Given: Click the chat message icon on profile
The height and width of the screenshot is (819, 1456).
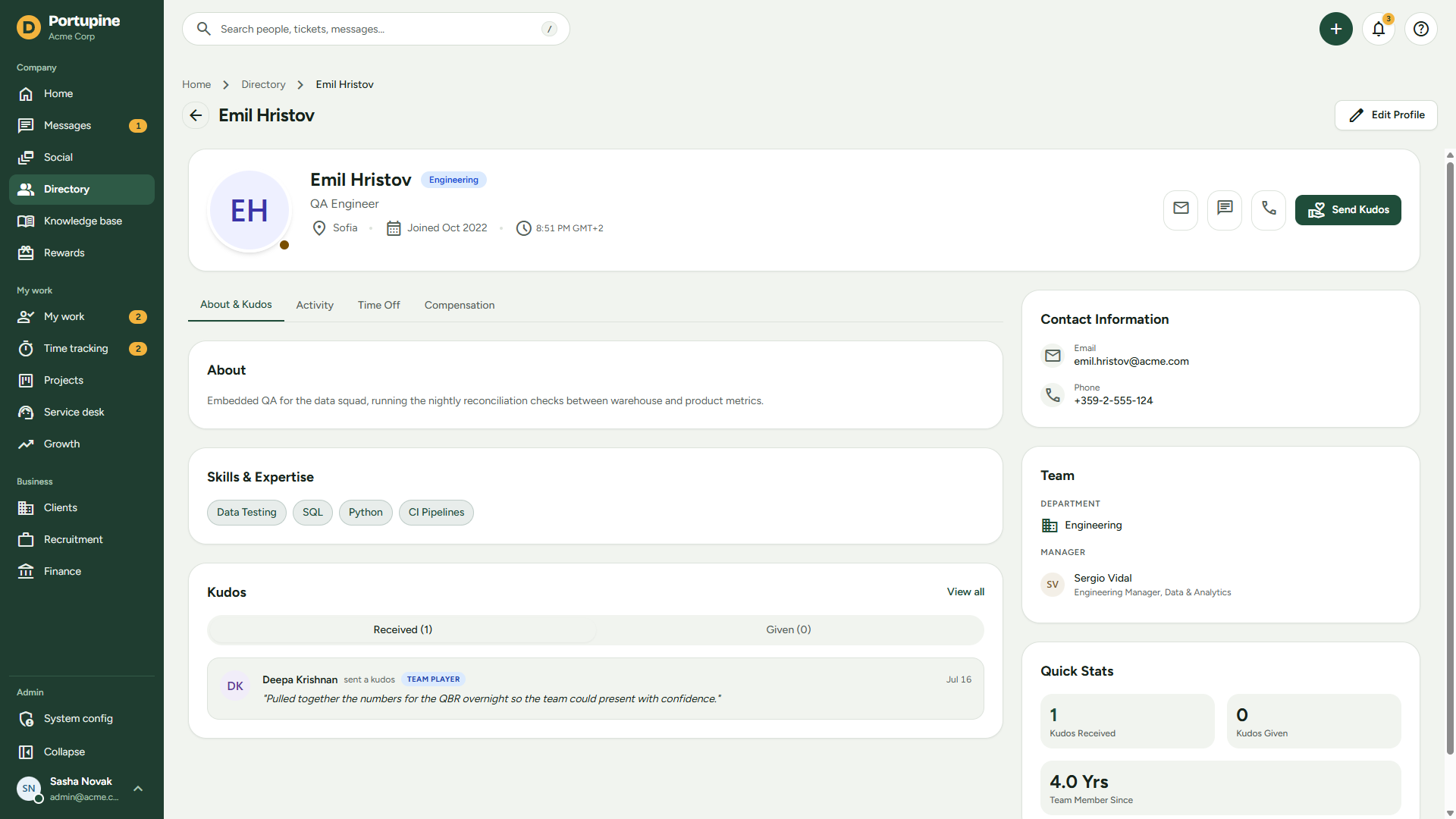Looking at the screenshot, I should click(1225, 210).
